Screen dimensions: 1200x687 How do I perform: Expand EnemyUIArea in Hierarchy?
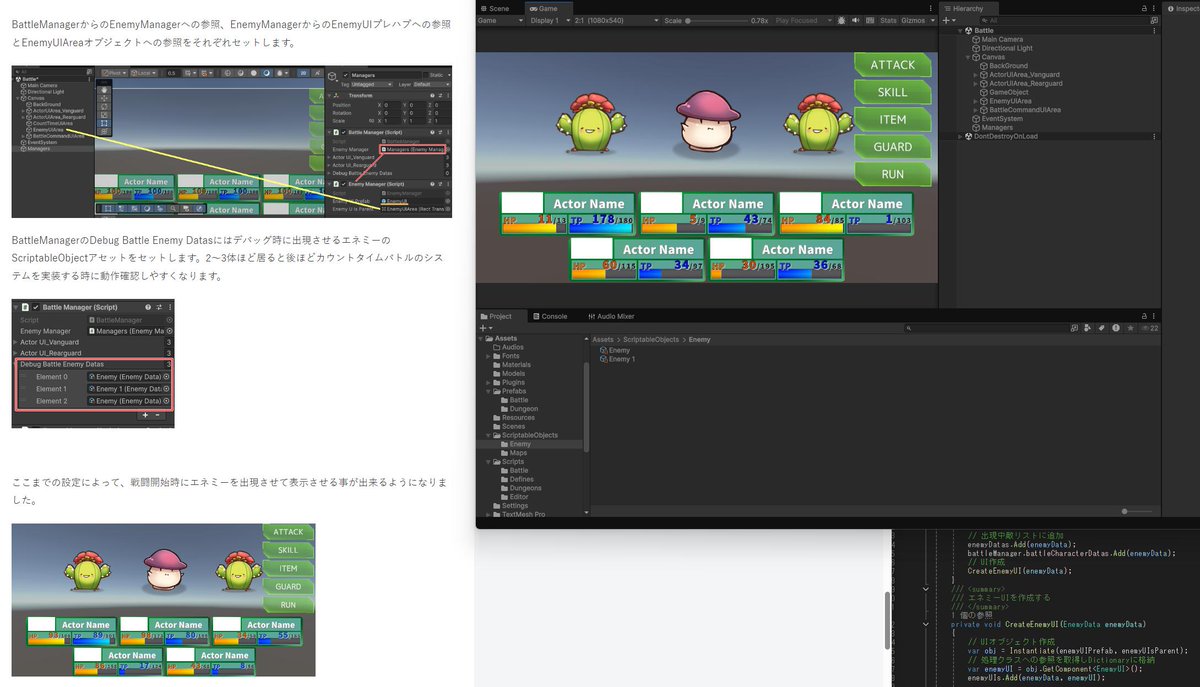[975, 101]
